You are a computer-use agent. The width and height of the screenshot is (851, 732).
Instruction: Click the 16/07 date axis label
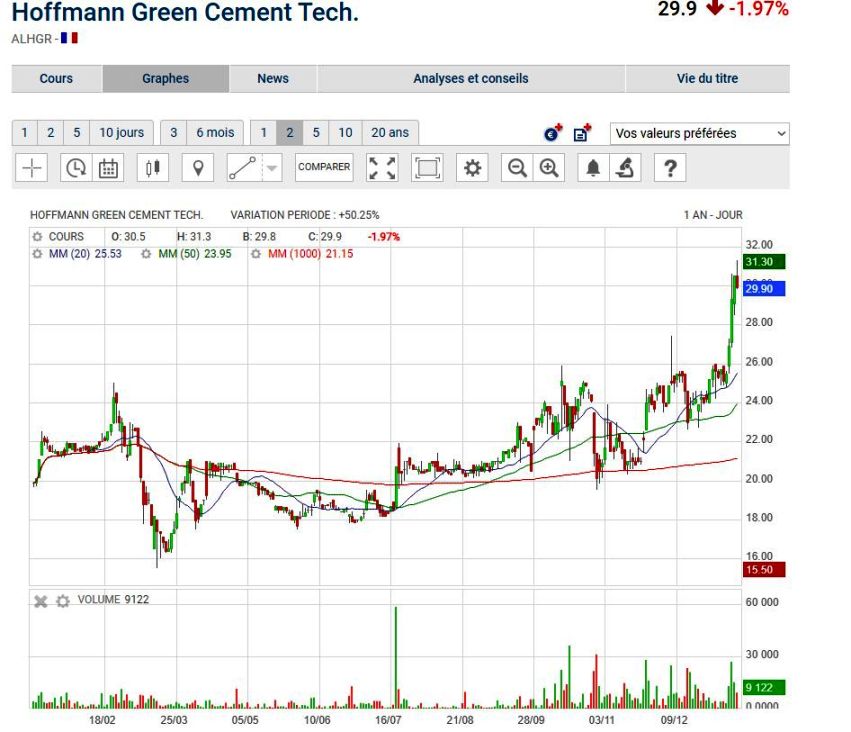point(388,720)
